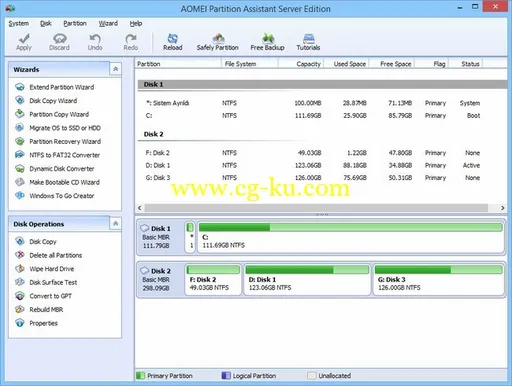This screenshot has height=386, width=512.
Task: Collapse the Wizards panel
Action: pyautogui.click(x=115, y=69)
